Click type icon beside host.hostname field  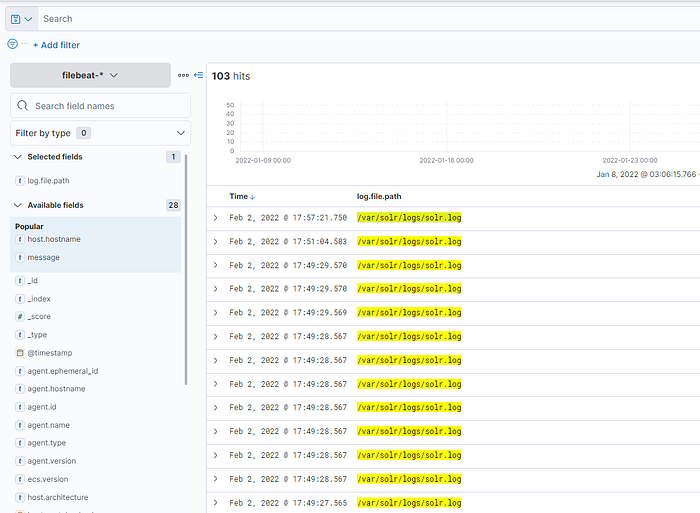tap(20, 239)
